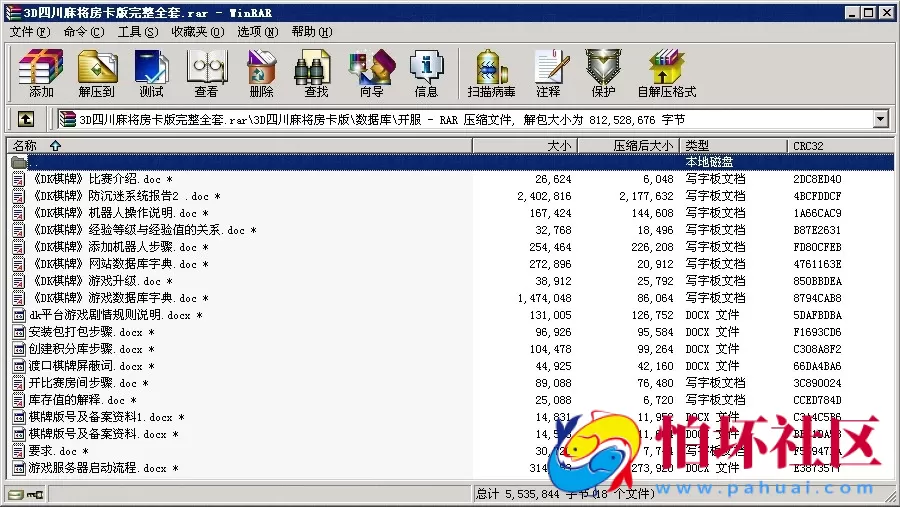Select 开比赛房间步骤.doc file
The height and width of the screenshot is (507, 900).
pos(89,383)
